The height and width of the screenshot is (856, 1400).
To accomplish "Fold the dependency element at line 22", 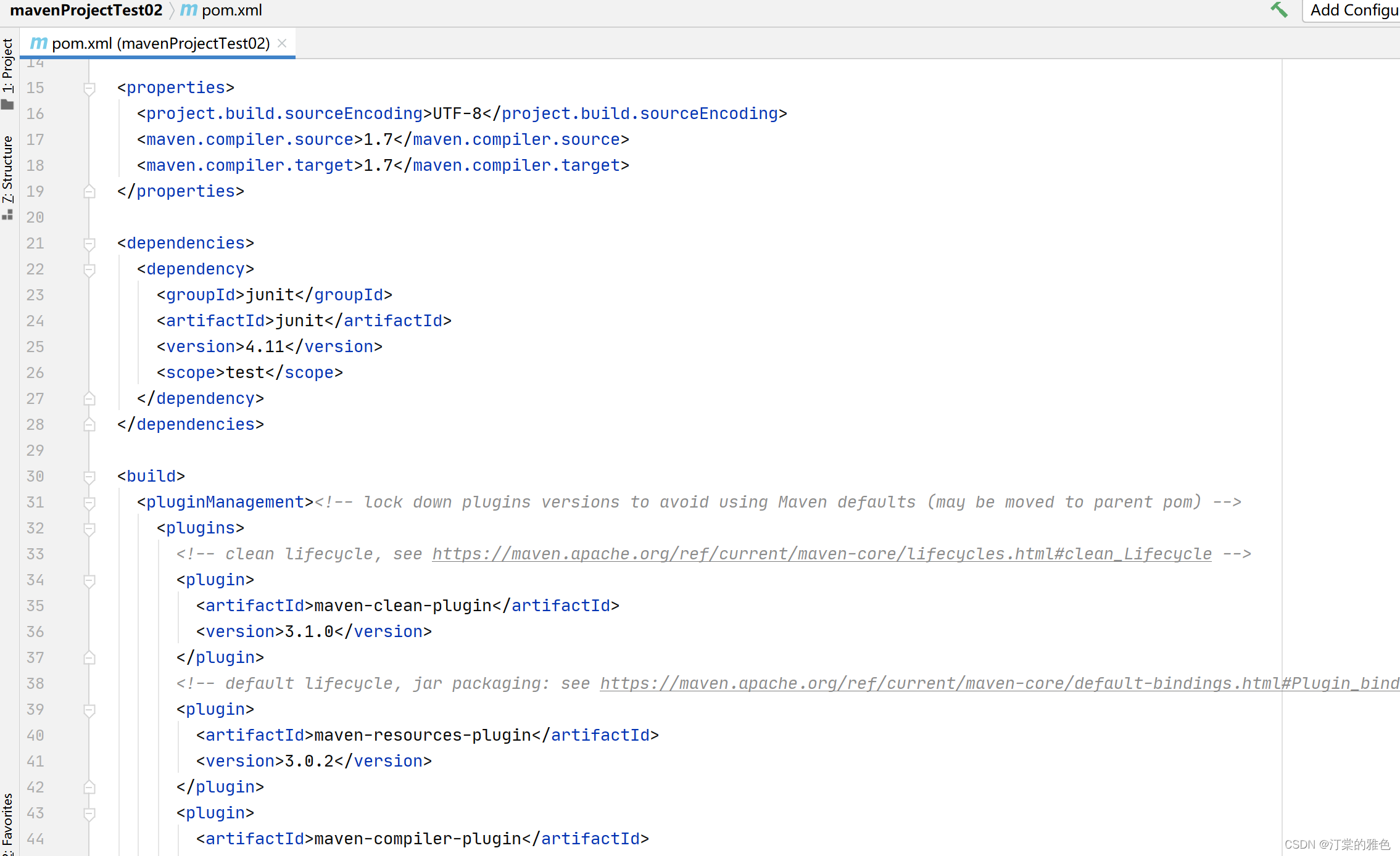I will (89, 270).
